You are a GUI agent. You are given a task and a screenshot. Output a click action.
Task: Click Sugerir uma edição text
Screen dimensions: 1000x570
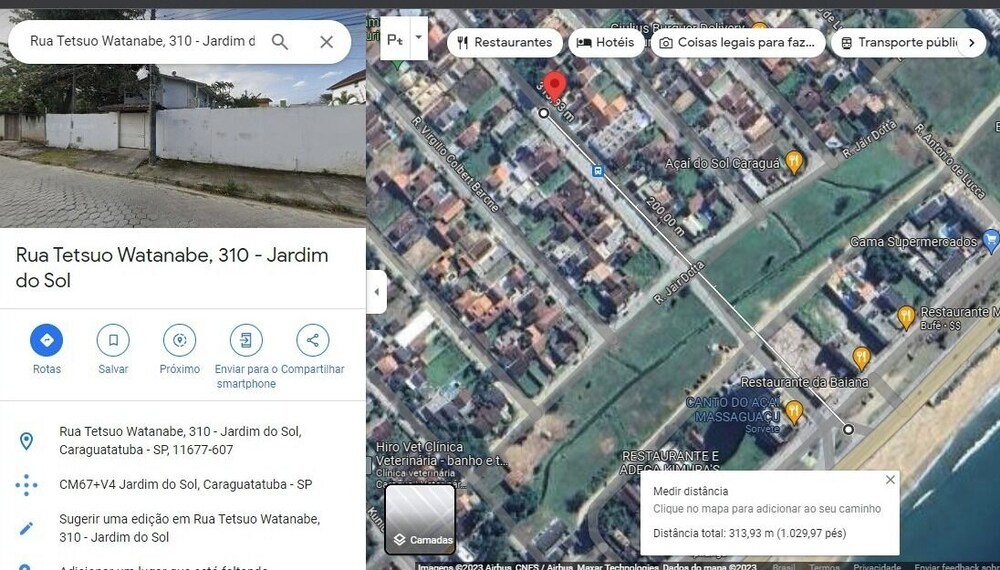[x=189, y=528]
